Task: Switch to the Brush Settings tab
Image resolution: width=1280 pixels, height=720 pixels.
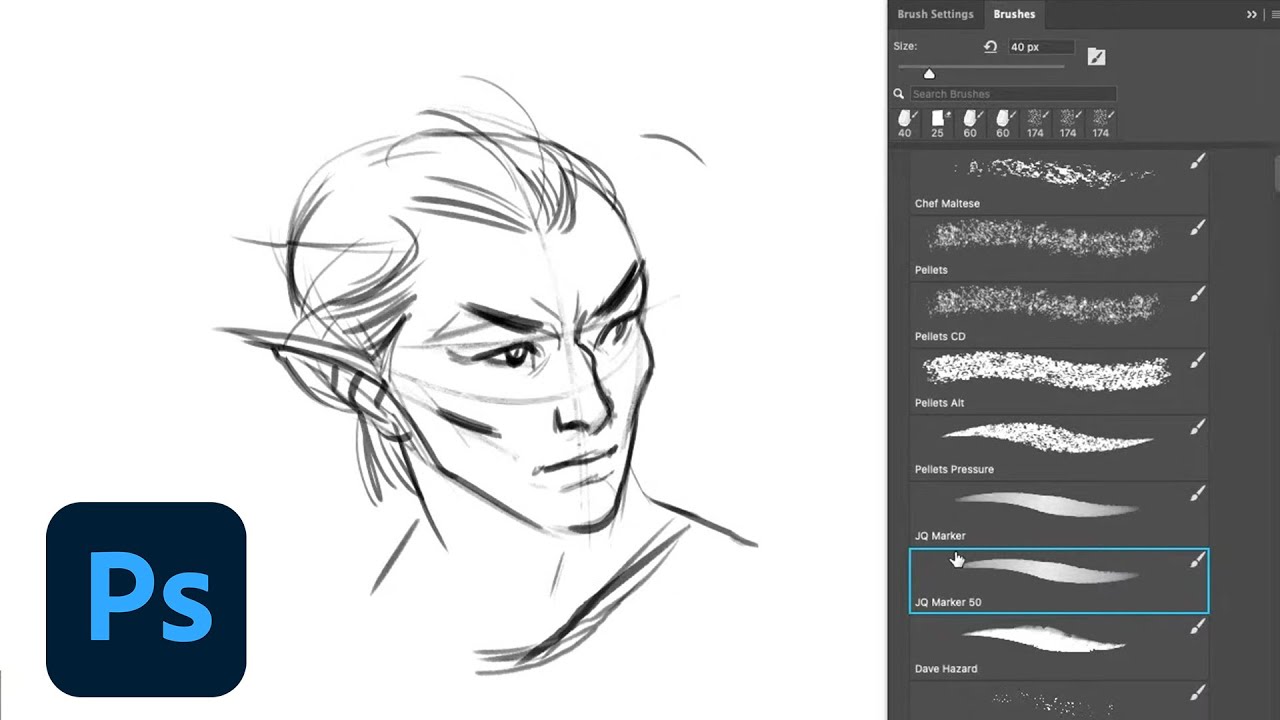Action: tap(935, 14)
